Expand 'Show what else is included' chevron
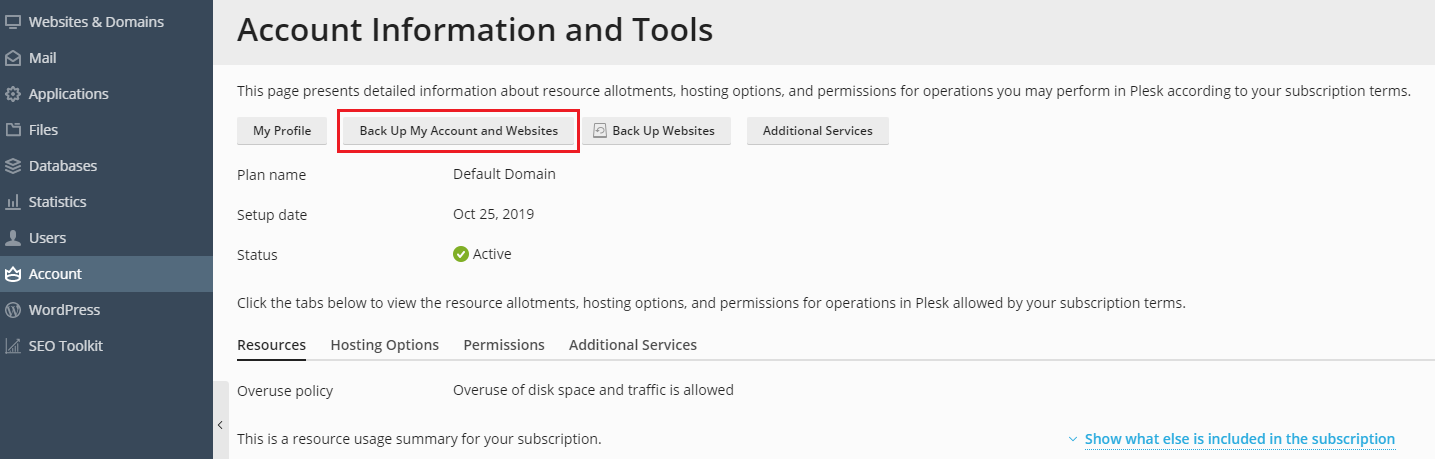Viewport: 1435px width, 459px height. (x=1073, y=439)
